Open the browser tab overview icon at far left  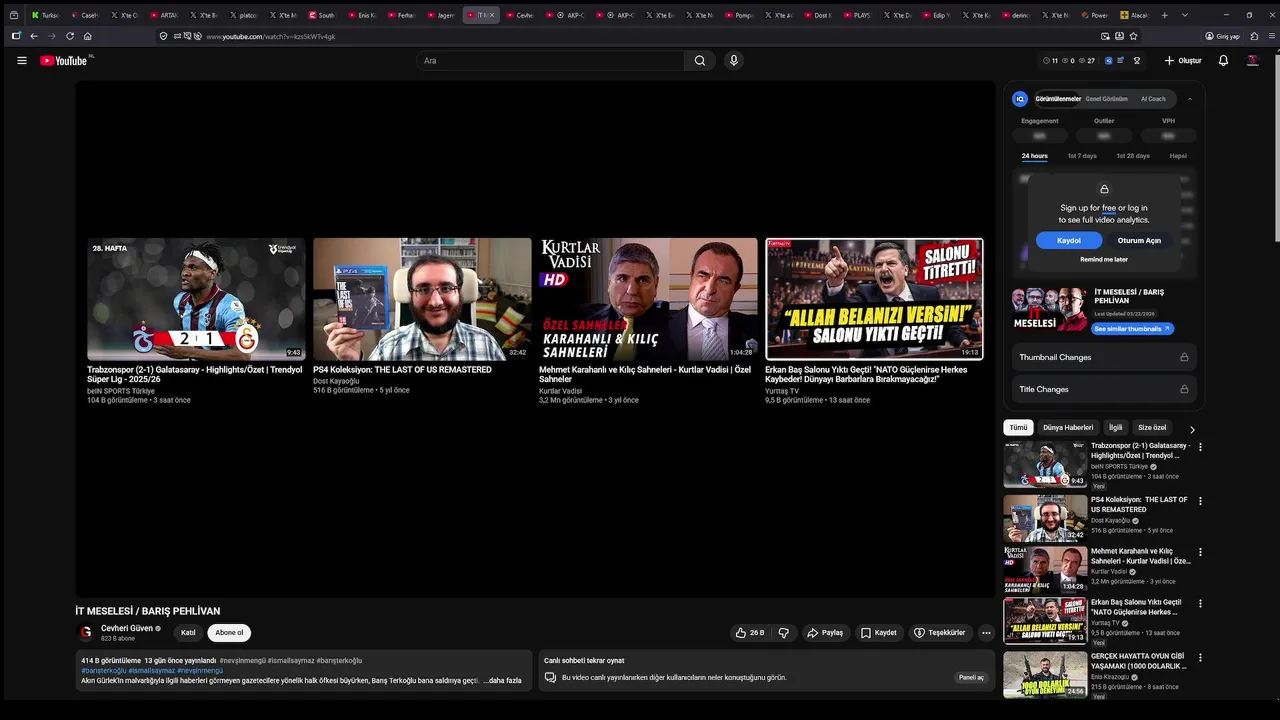pos(14,15)
